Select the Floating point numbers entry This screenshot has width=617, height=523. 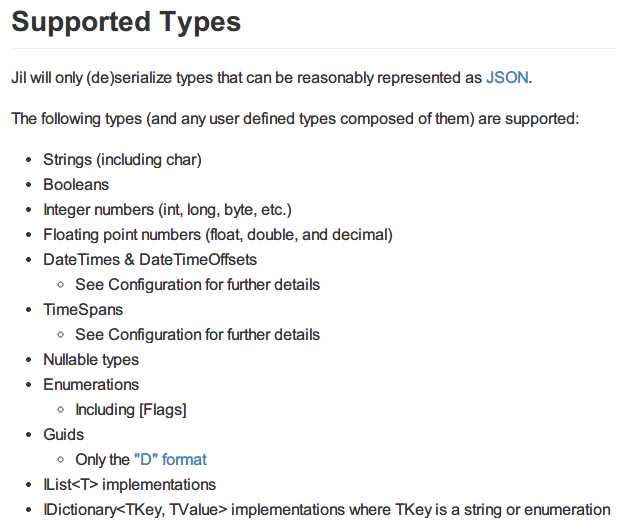click(x=218, y=234)
